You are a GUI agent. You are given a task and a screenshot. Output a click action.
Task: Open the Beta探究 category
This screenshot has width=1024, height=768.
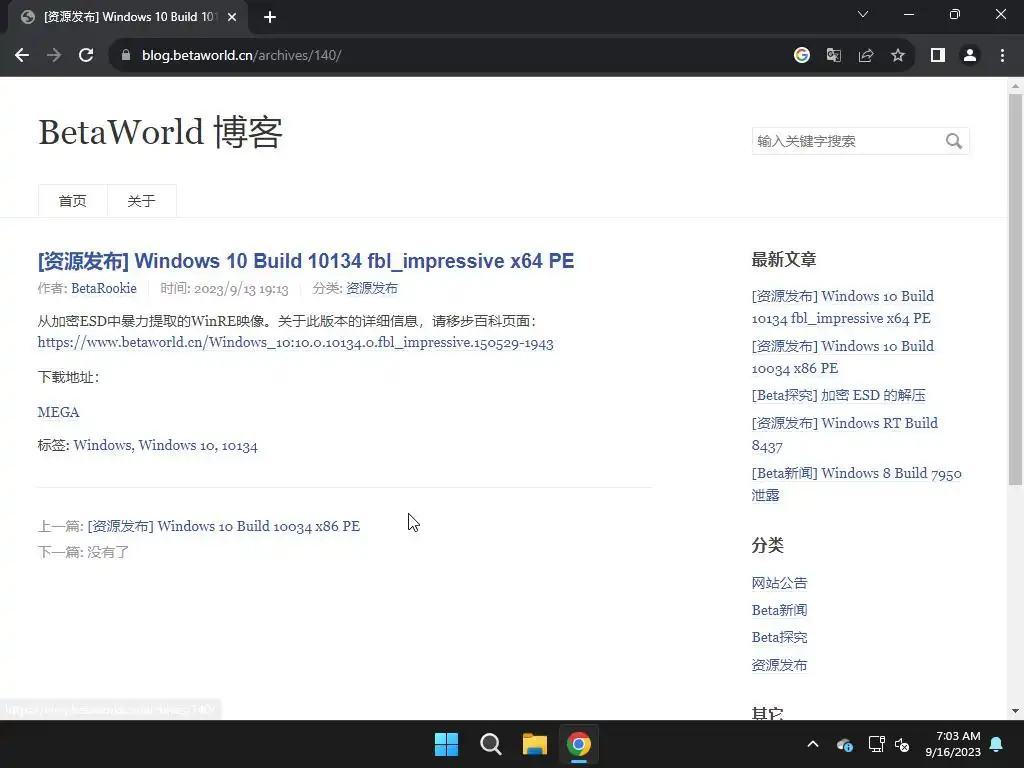[779, 637]
